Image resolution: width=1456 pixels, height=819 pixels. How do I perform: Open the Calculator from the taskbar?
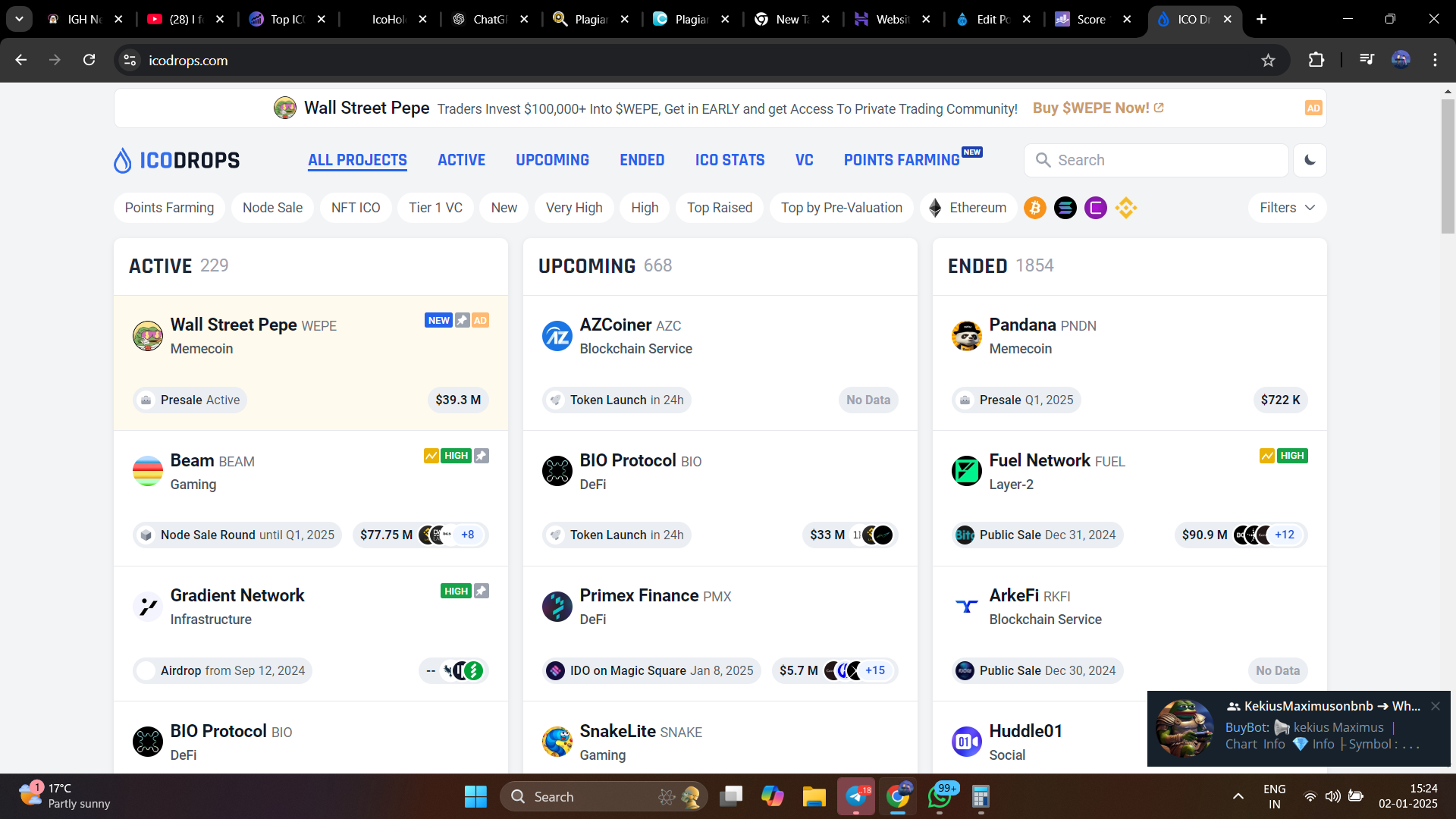click(x=980, y=796)
